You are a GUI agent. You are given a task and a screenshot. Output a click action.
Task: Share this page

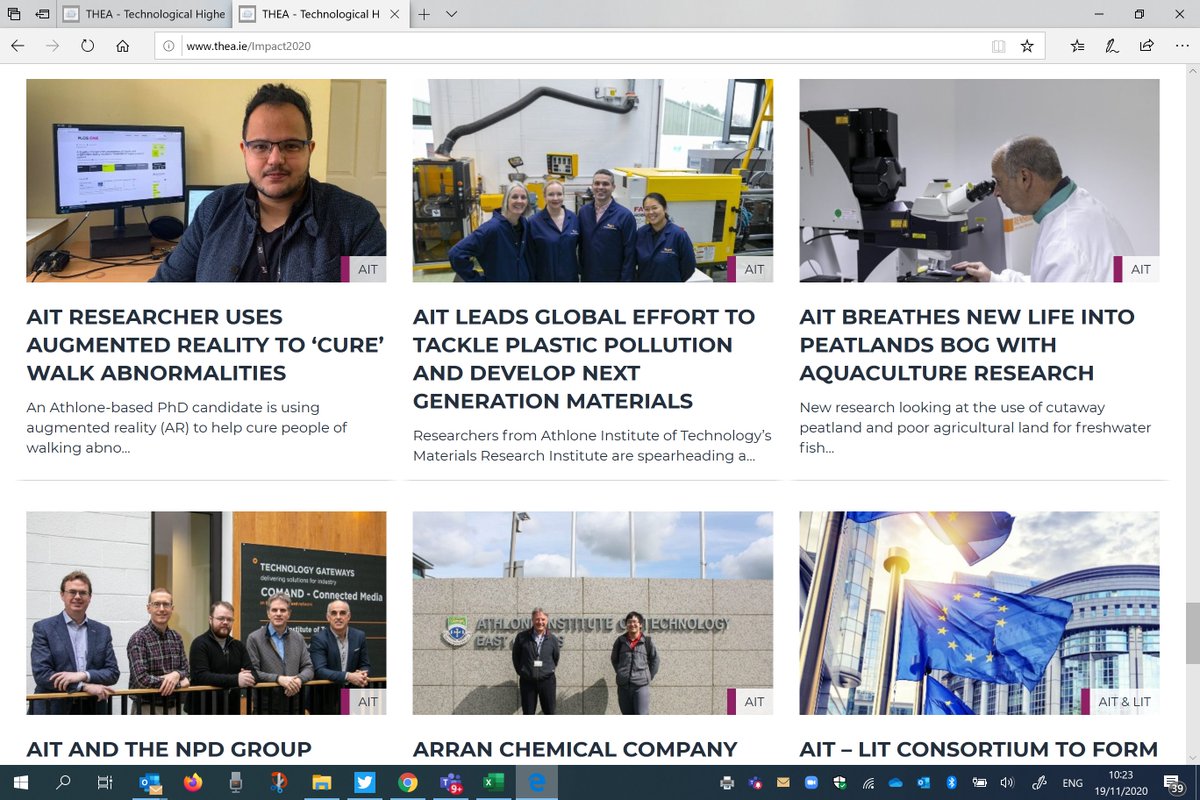(1147, 45)
